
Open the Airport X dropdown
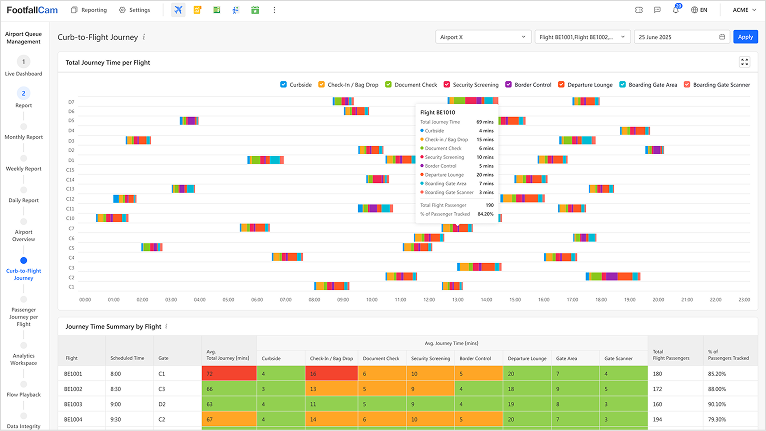483,37
